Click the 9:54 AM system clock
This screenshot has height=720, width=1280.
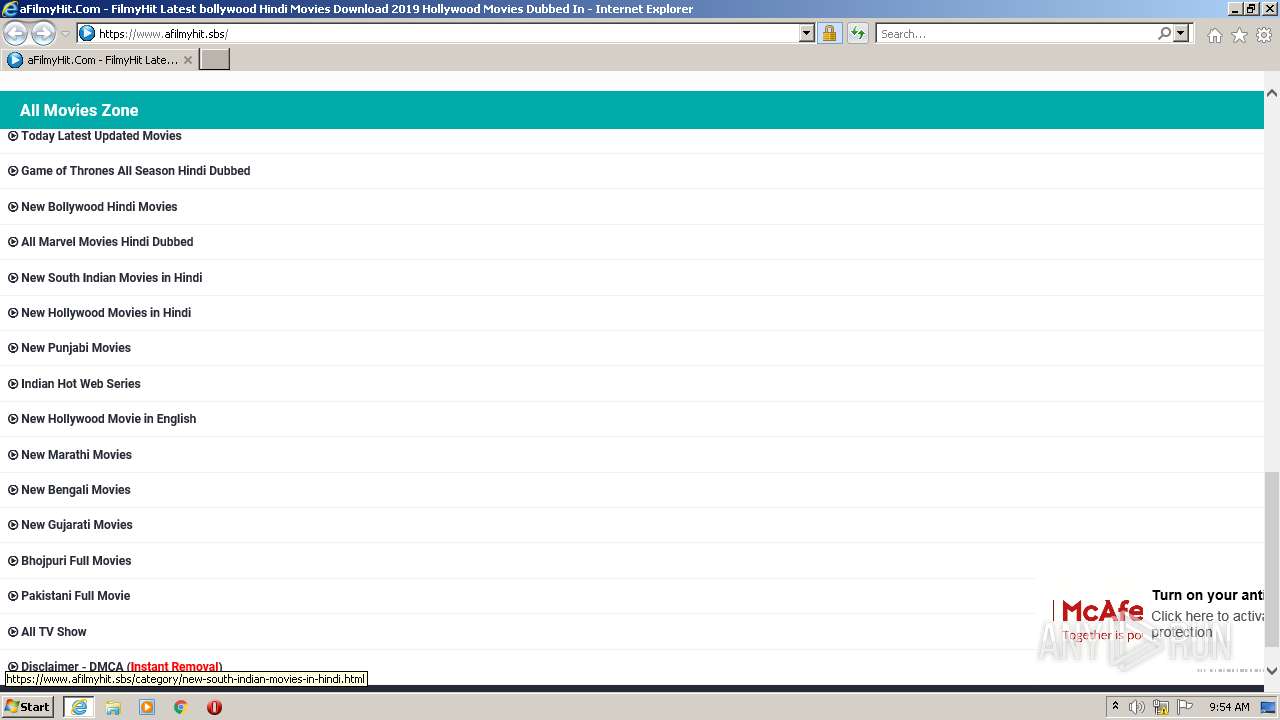pos(1229,707)
